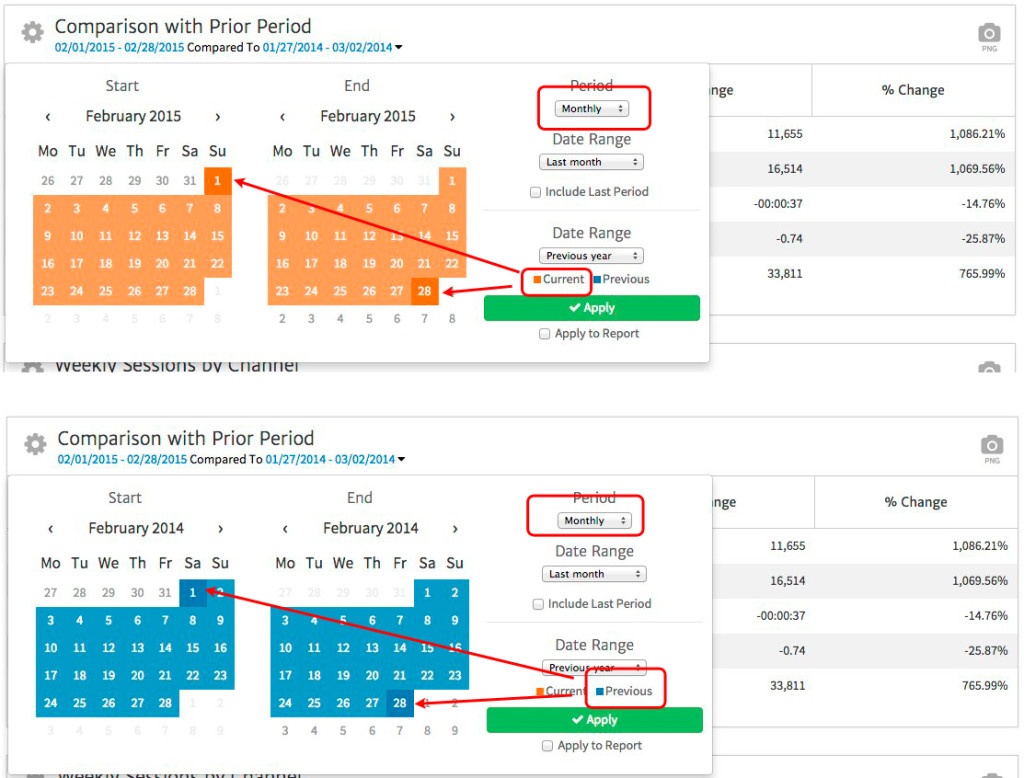The width and height of the screenshot is (1024, 778).
Task: Check Apply to Report beside the blue calendars
Action: (x=546, y=746)
